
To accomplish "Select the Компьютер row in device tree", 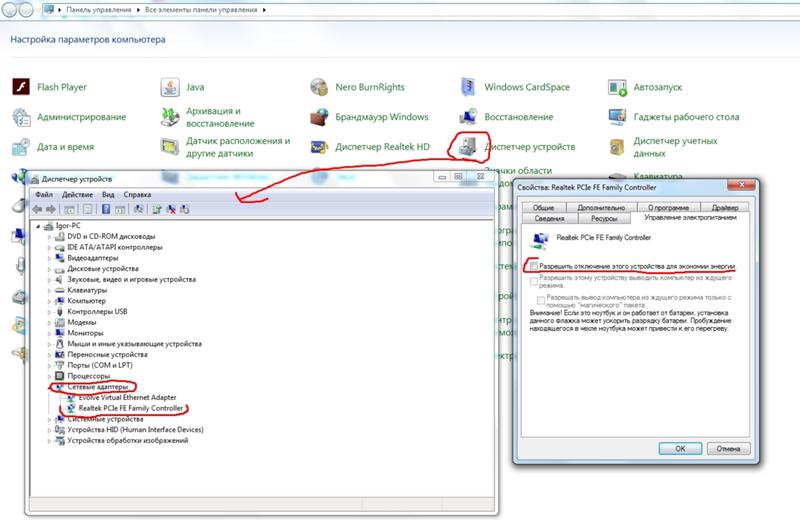I will click(86, 301).
